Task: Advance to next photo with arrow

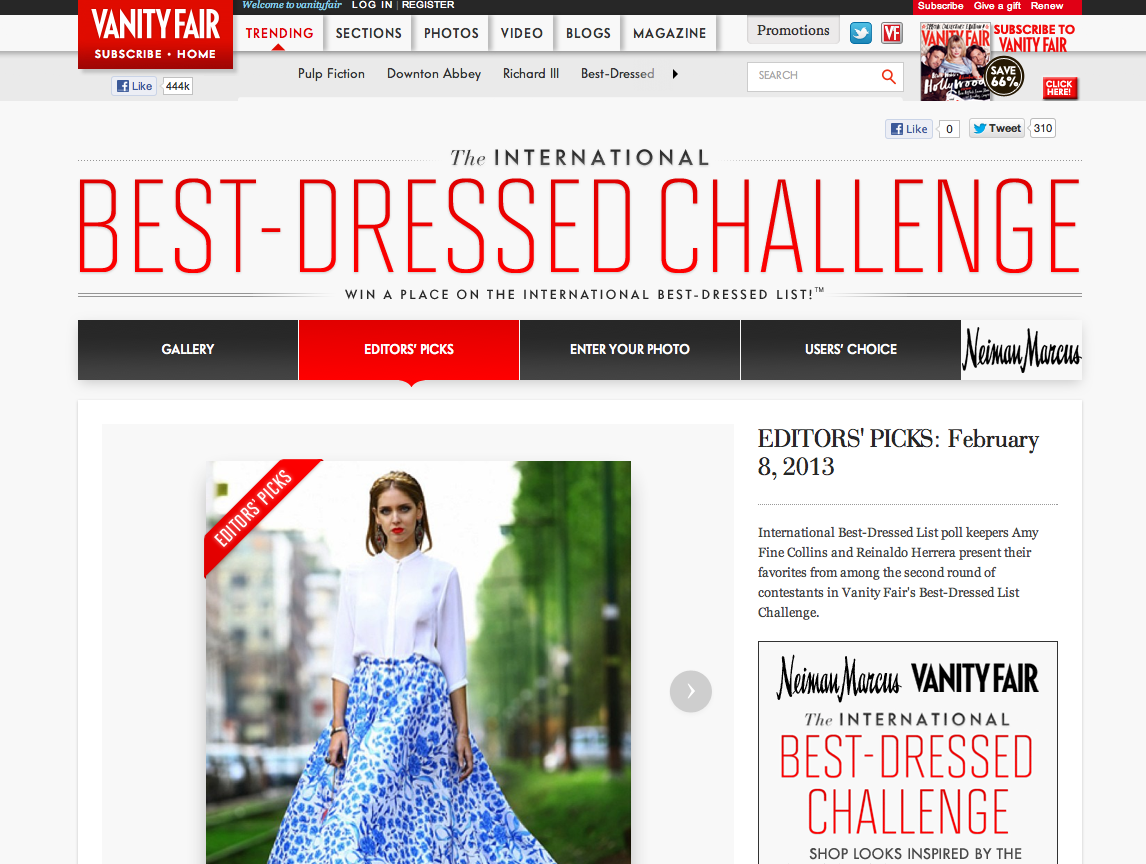Action: click(690, 691)
